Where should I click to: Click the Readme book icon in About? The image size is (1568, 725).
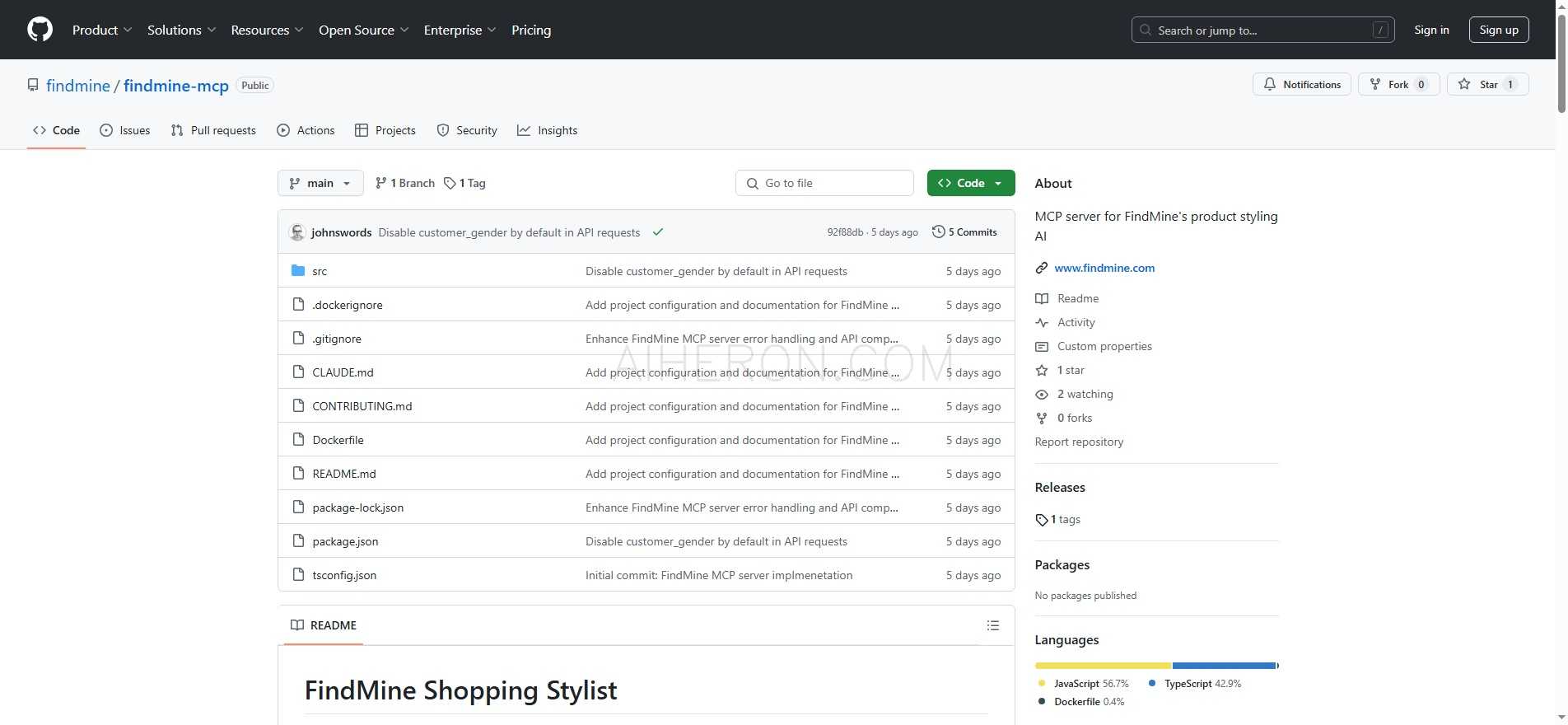(x=1042, y=298)
